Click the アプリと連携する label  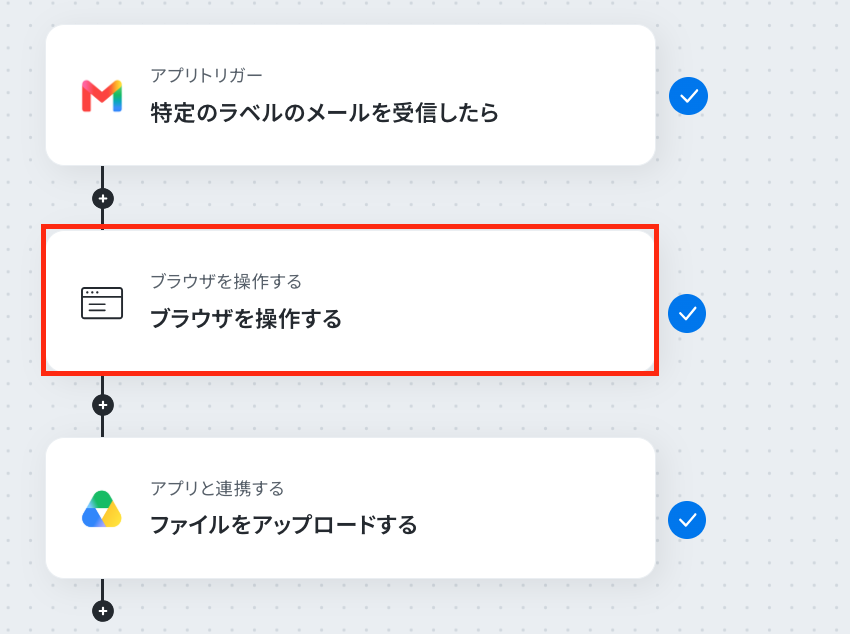[x=217, y=488]
